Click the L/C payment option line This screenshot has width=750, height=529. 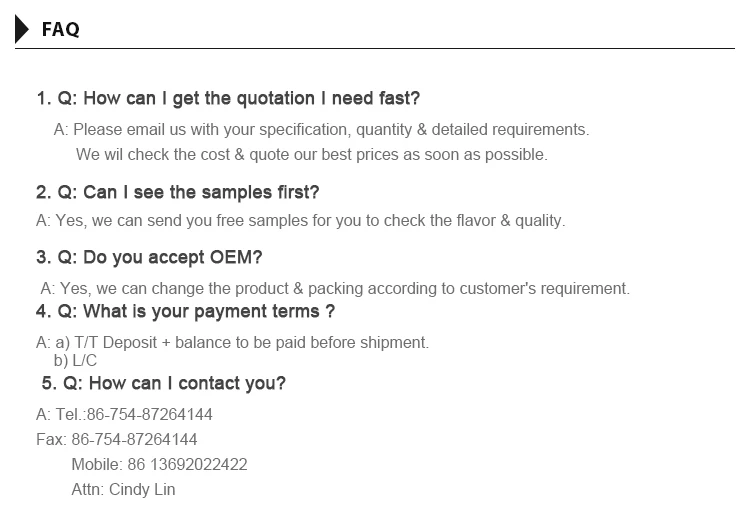point(75,360)
